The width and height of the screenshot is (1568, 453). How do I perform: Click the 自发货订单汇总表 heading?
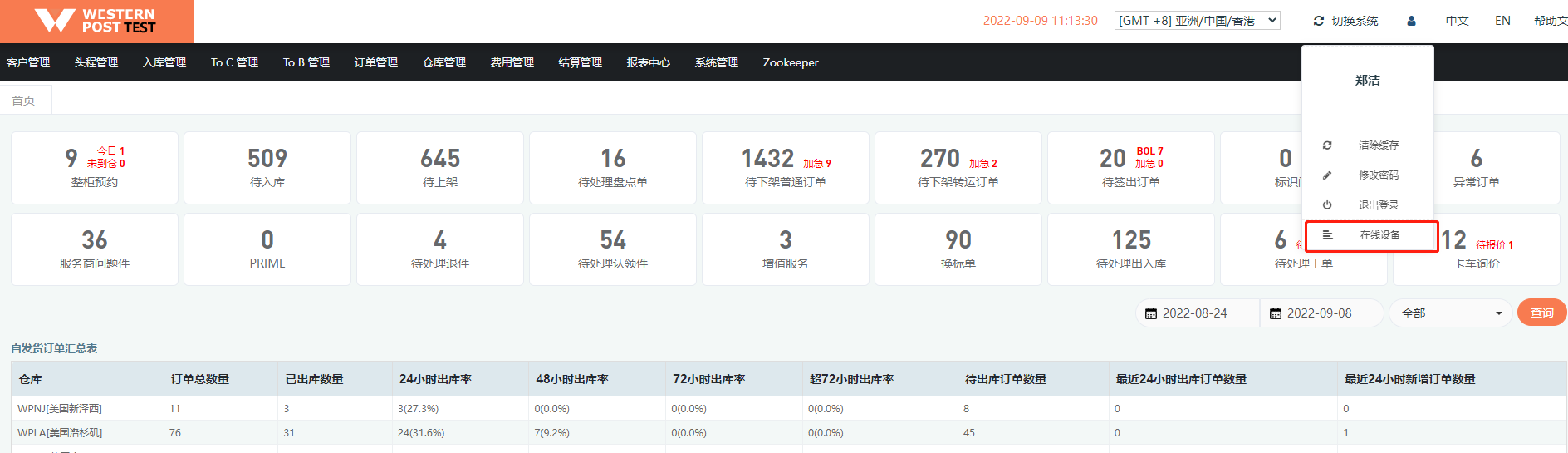[54, 348]
